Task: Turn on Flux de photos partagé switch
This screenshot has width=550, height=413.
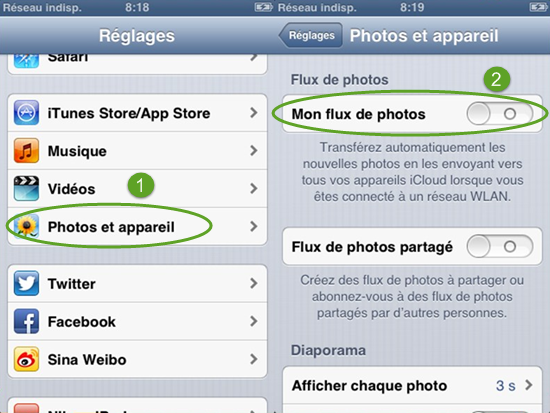Action: point(500,247)
